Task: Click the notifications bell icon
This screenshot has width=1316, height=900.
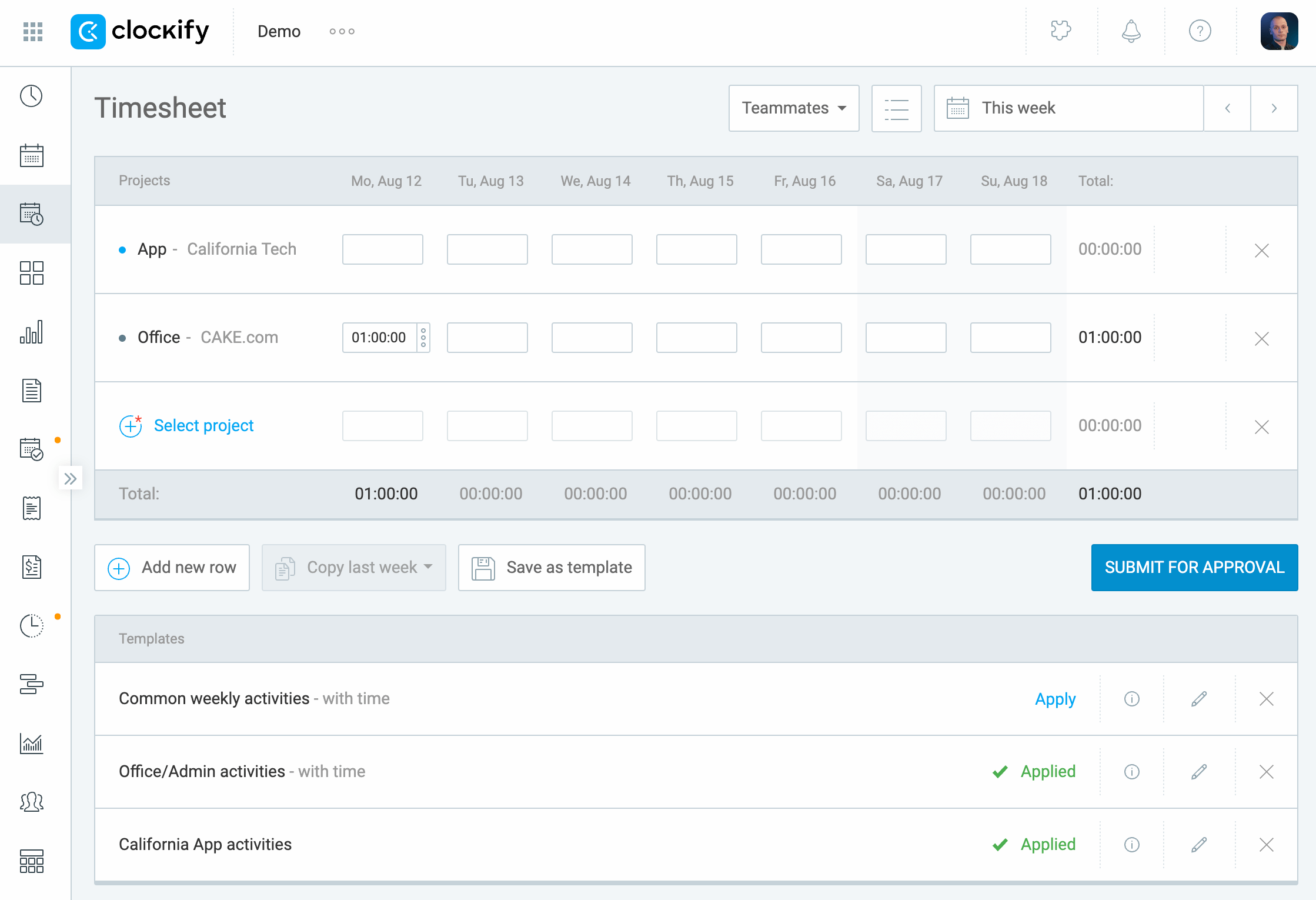Action: [1131, 32]
